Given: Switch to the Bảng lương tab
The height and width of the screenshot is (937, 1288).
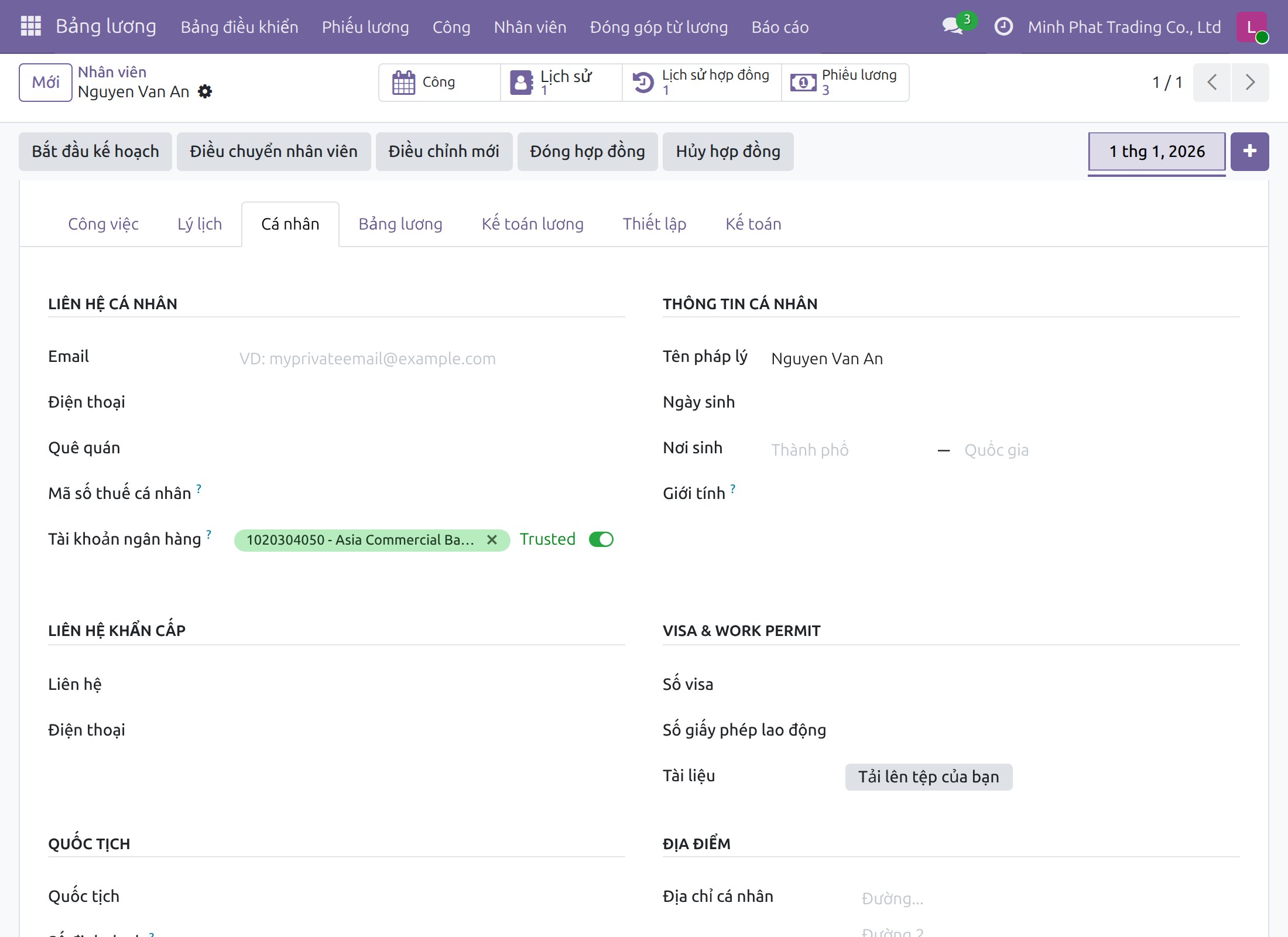Looking at the screenshot, I should tap(400, 224).
